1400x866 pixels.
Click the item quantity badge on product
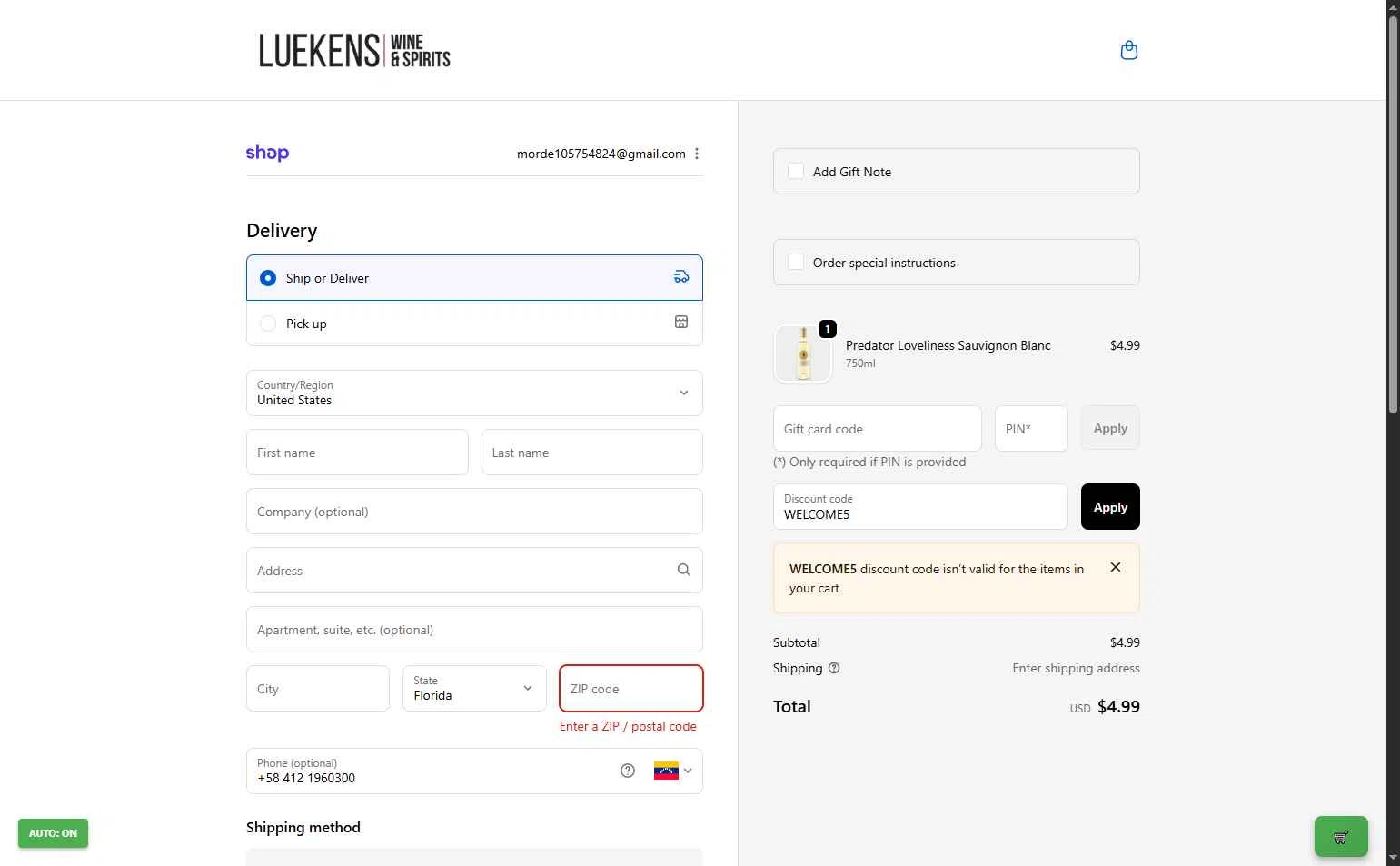pos(828,329)
